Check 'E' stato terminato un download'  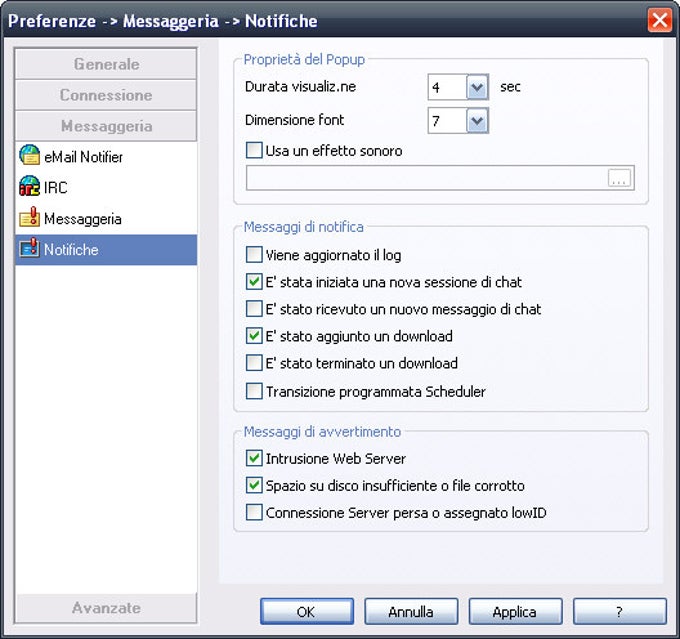pos(254,363)
